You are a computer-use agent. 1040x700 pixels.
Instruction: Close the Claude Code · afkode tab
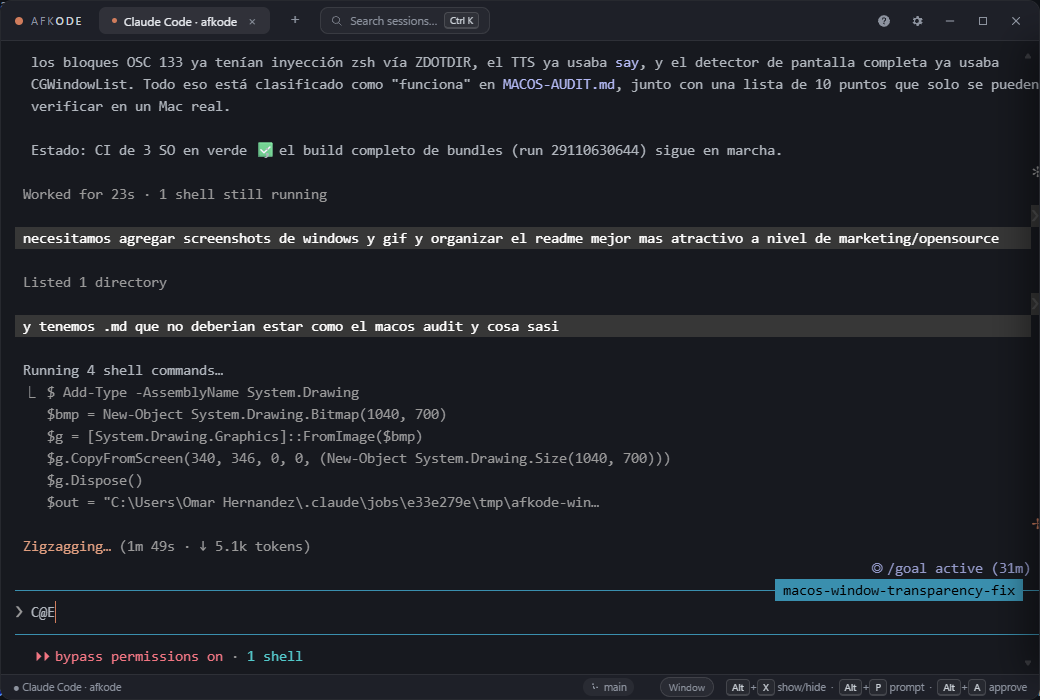[x=252, y=21]
